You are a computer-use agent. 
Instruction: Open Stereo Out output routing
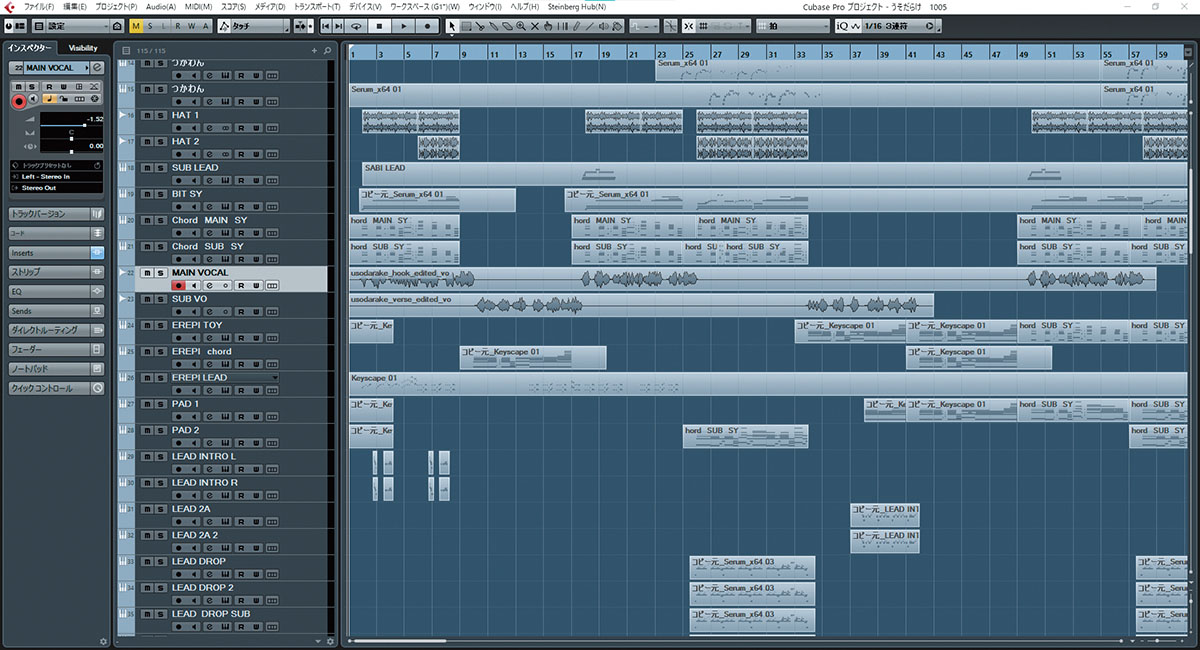pos(55,187)
